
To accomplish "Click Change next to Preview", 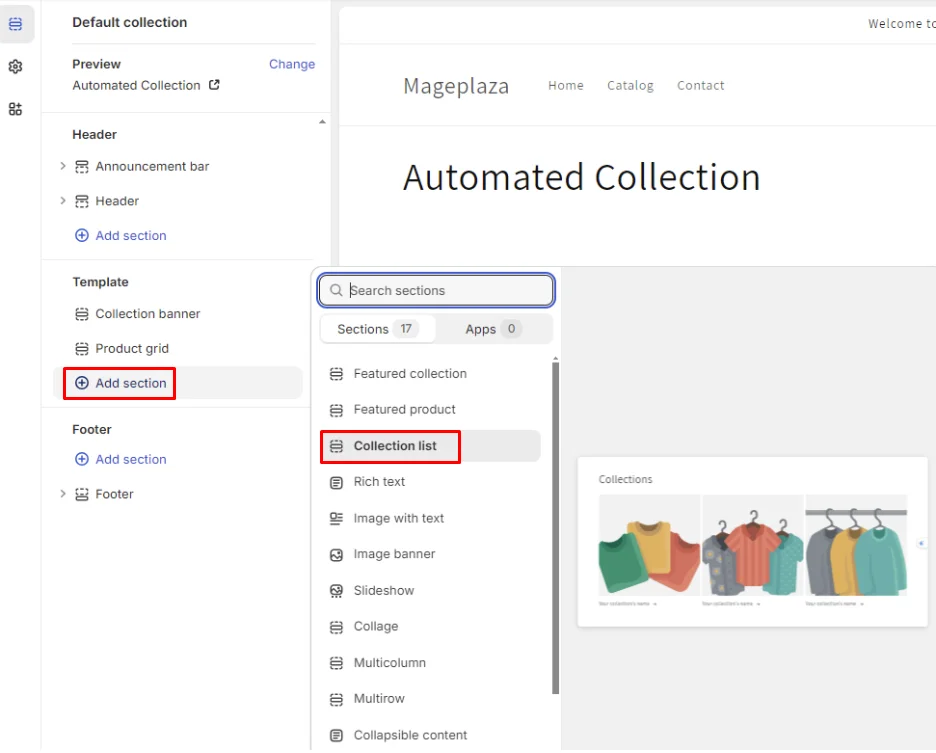I will [292, 64].
